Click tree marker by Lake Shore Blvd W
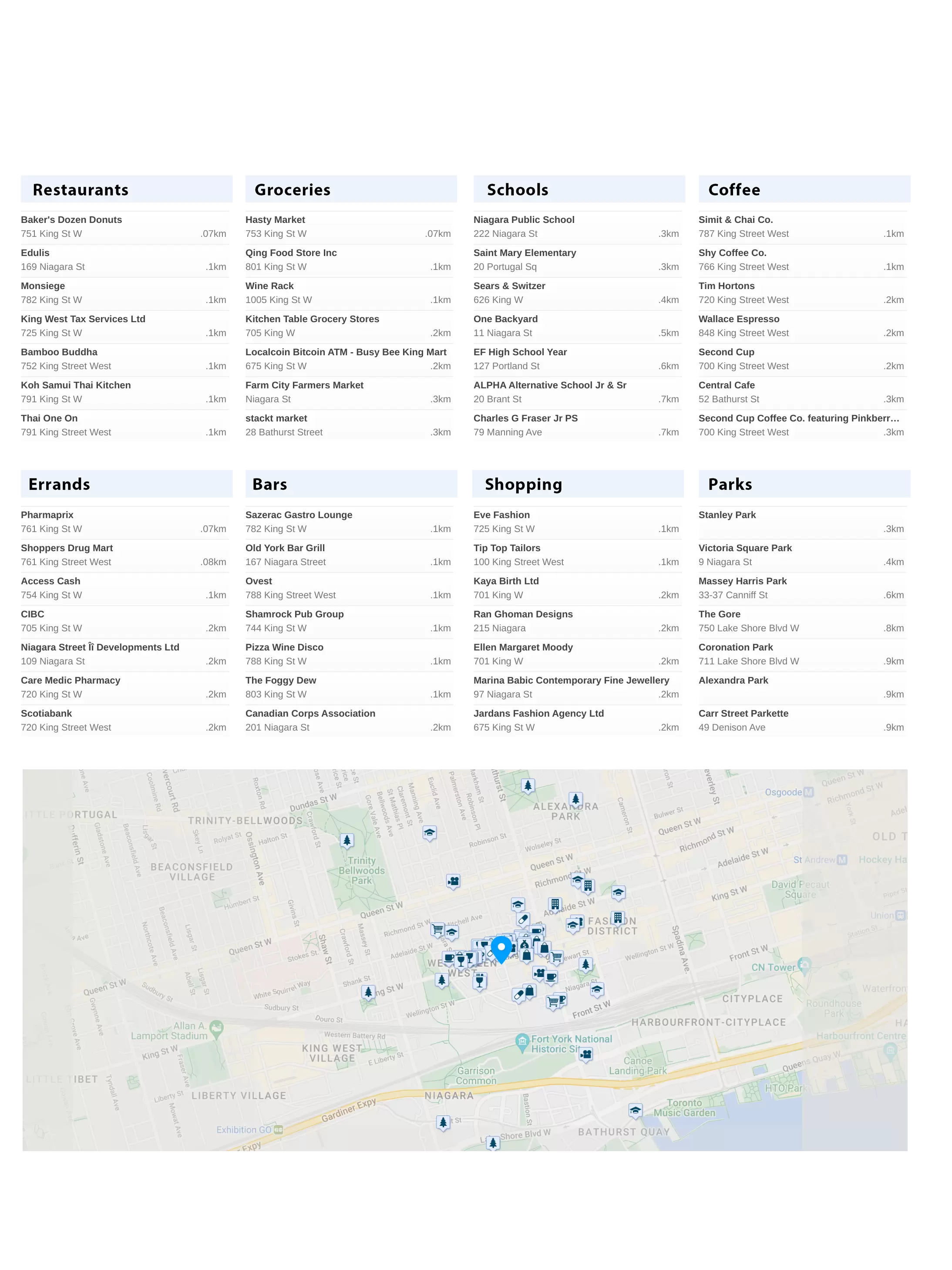This screenshot has height=1270, width=952. [x=493, y=1142]
